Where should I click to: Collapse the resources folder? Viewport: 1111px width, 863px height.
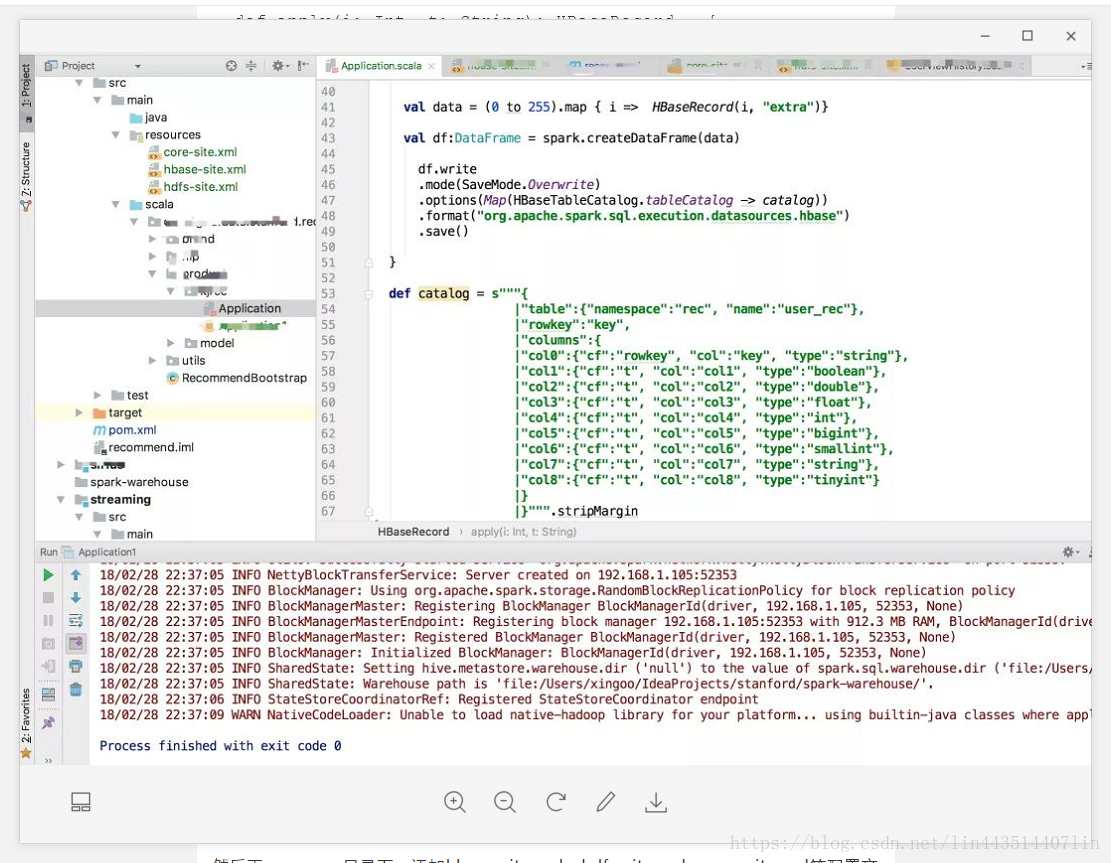click(115, 135)
